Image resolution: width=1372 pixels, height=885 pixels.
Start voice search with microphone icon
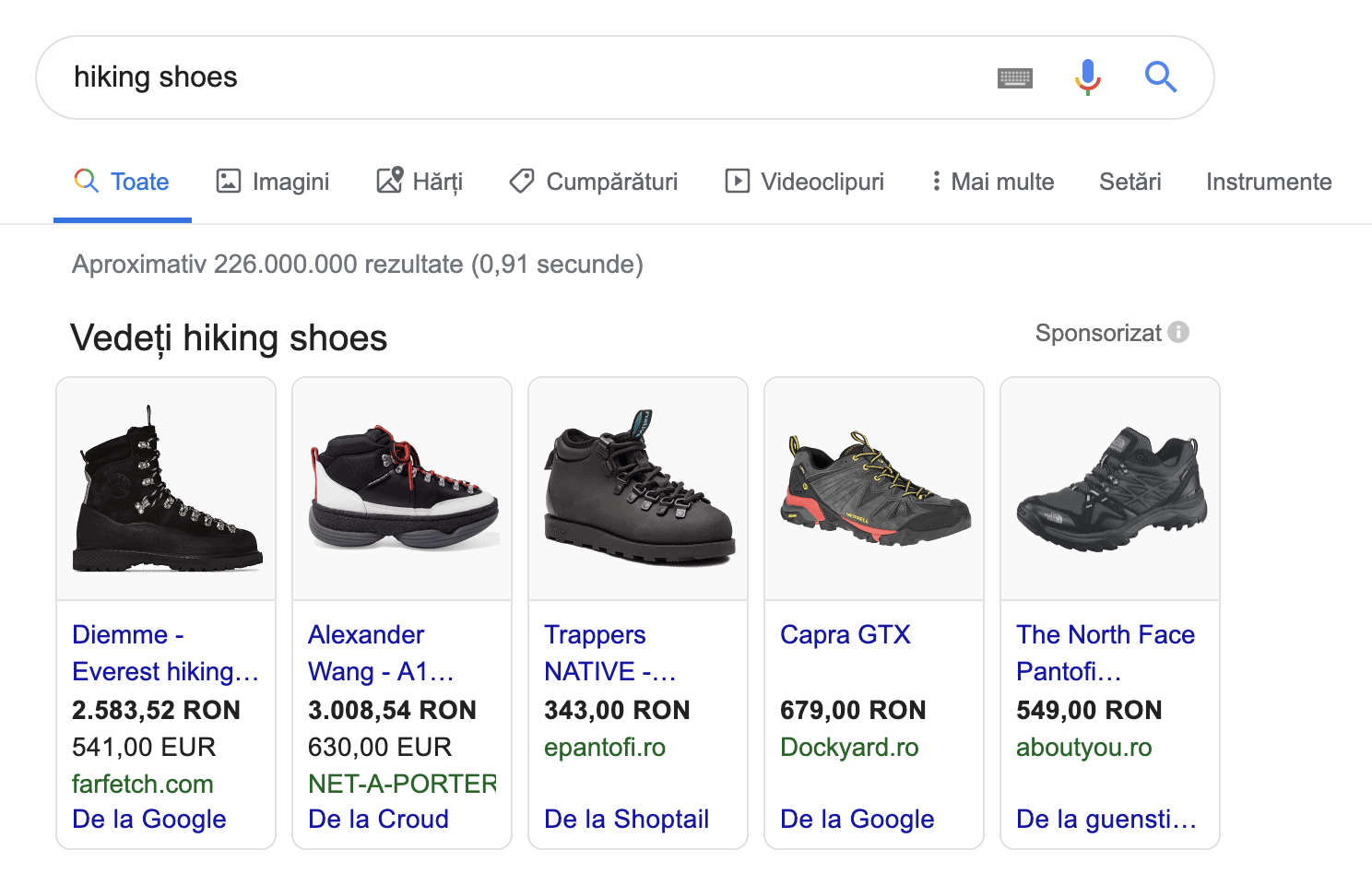(x=1088, y=77)
